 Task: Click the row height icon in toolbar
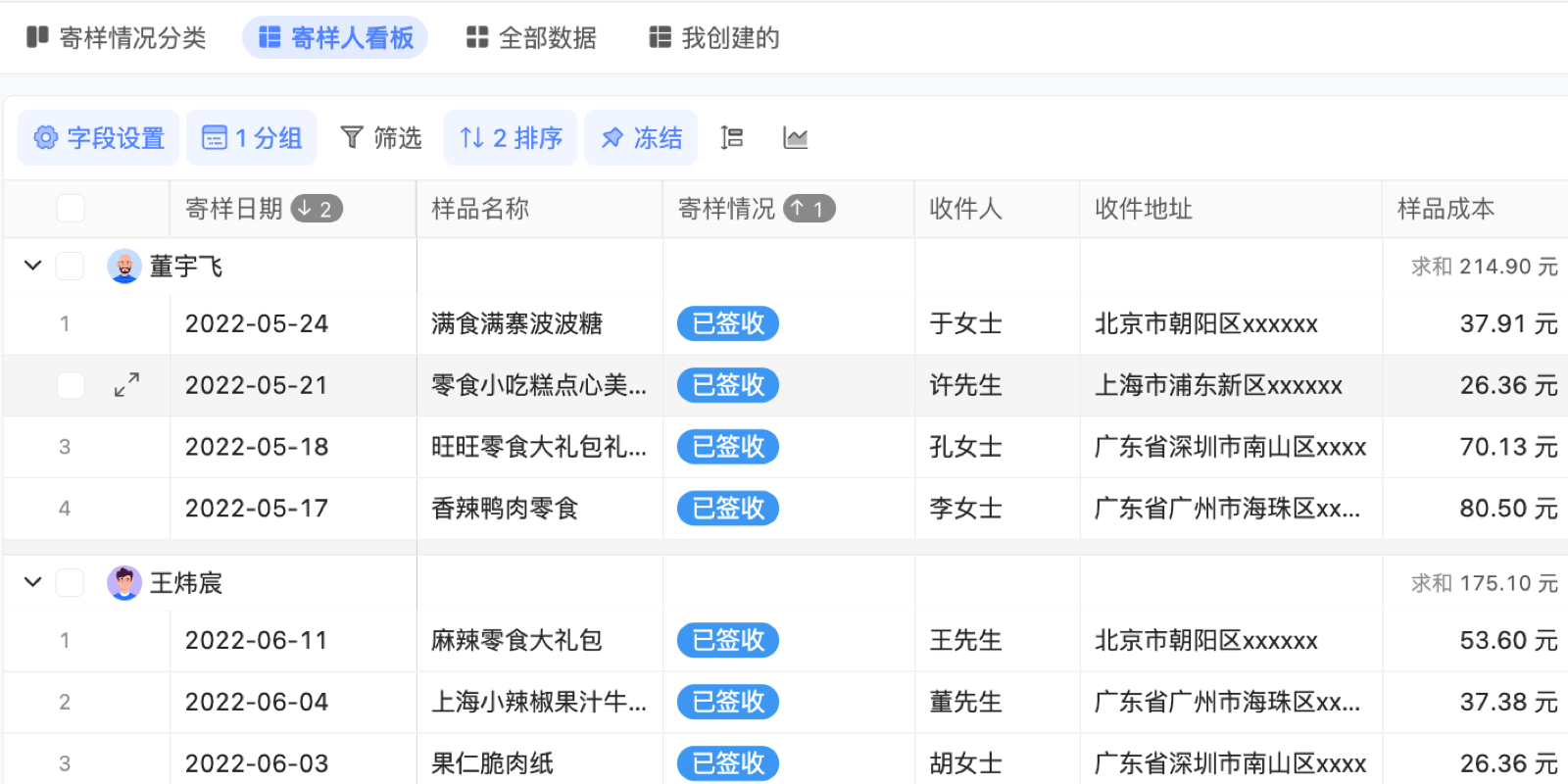pos(731,138)
